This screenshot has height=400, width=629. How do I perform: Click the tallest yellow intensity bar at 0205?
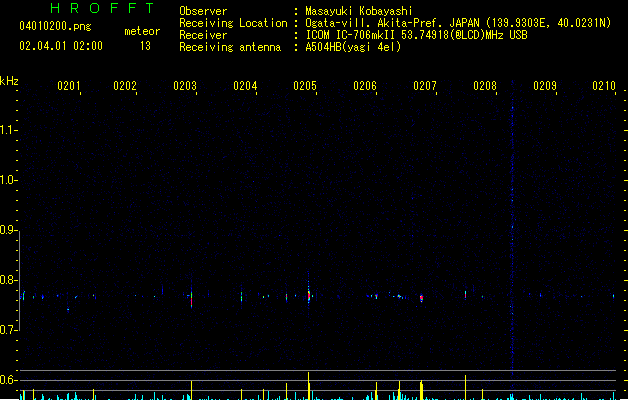pyautogui.click(x=308, y=386)
